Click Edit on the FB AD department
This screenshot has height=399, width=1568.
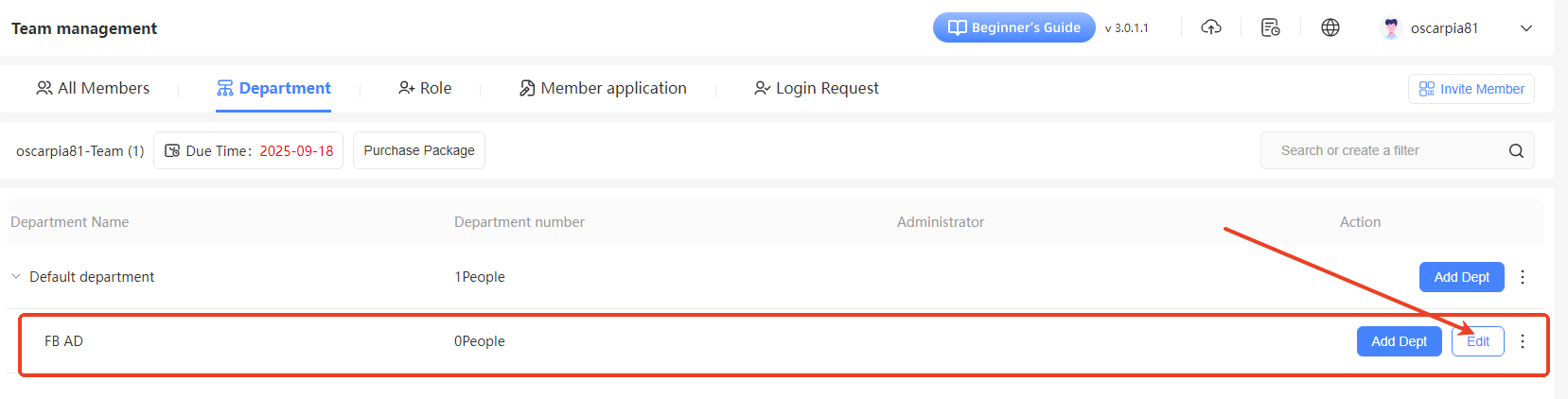[x=1477, y=341]
